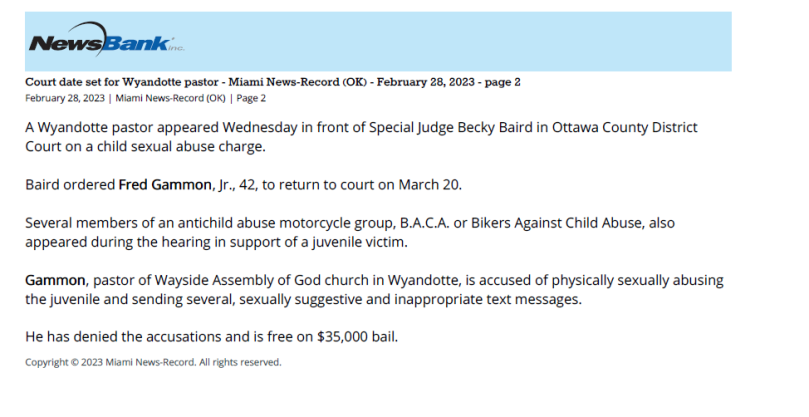Click the NewsBank logo
The image size is (809, 417).
(x=107, y=39)
